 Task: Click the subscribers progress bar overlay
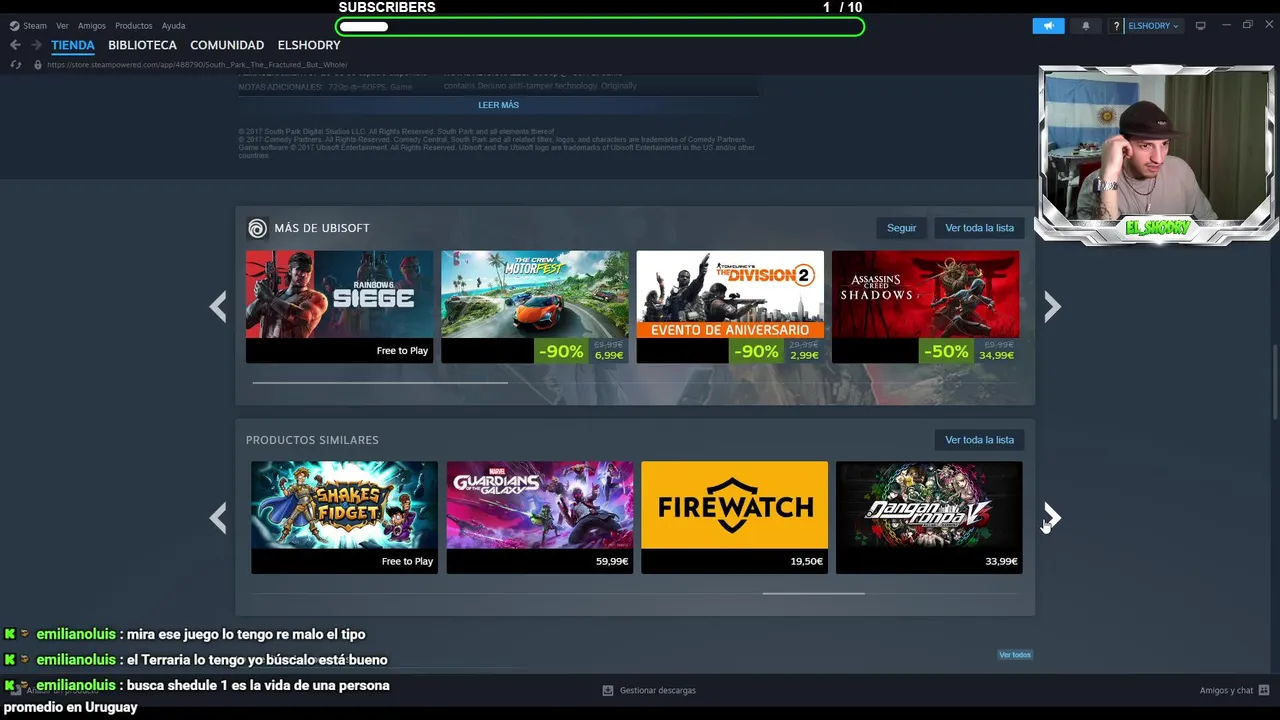600,26
